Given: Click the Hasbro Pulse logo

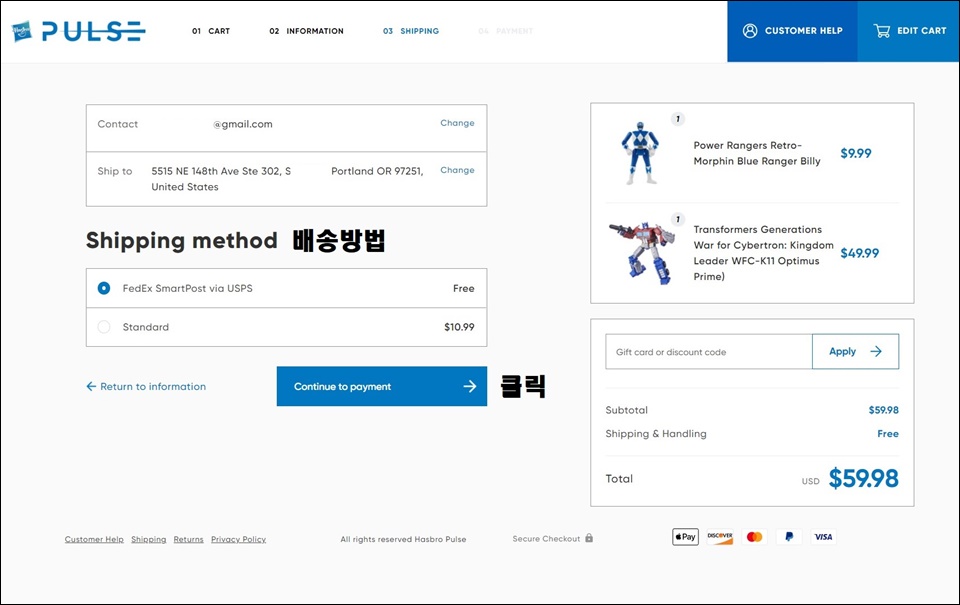Looking at the screenshot, I should [78, 31].
